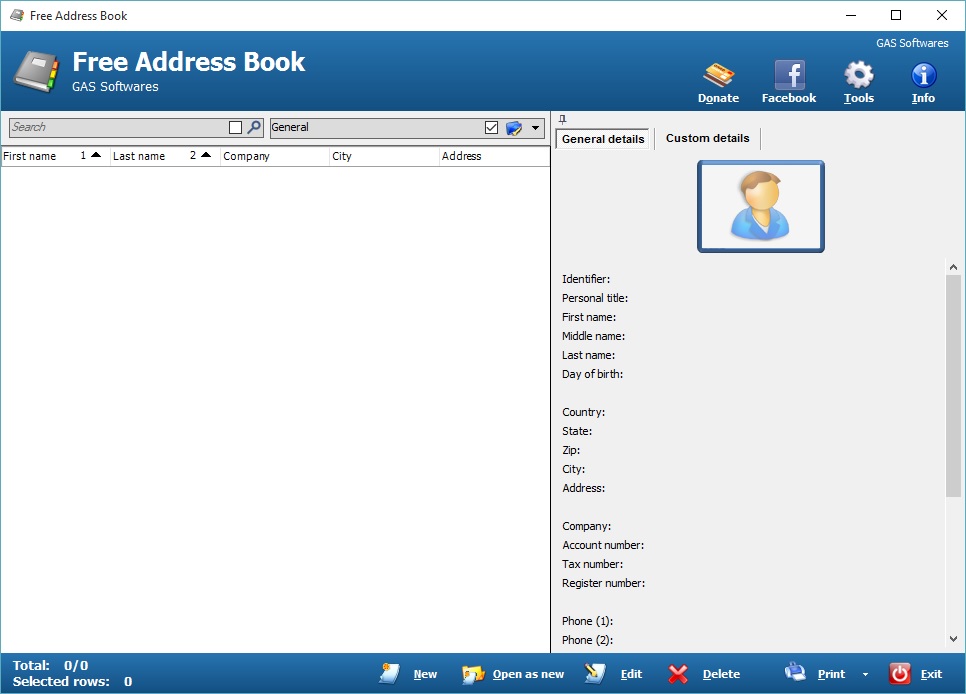Image resolution: width=966 pixels, height=694 pixels.
Task: Click the details scrollbar down arrow
Action: tap(953, 639)
